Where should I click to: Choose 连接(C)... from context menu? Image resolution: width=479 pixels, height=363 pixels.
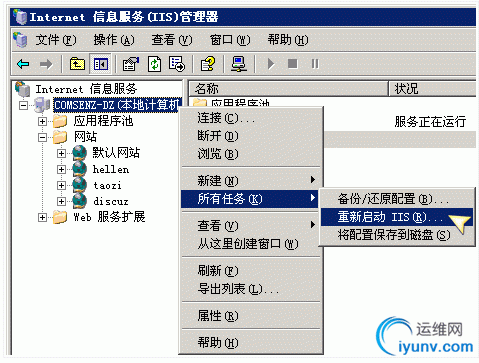251,118
